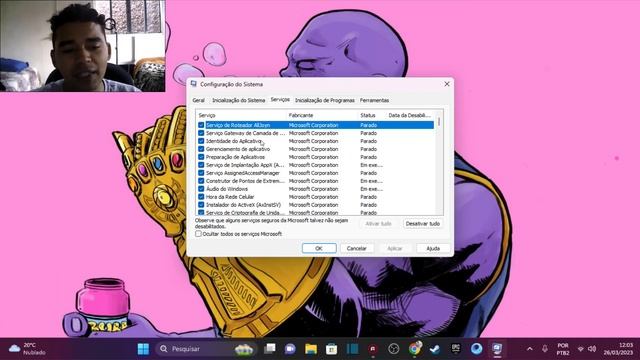Uncheck Serviço Gateway de Camada de service
Viewport: 640px width, 360px height.
[x=201, y=133]
